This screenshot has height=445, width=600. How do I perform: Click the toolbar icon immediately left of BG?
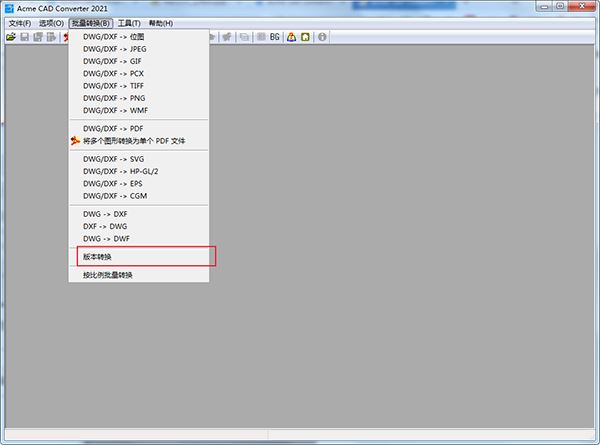[261, 37]
